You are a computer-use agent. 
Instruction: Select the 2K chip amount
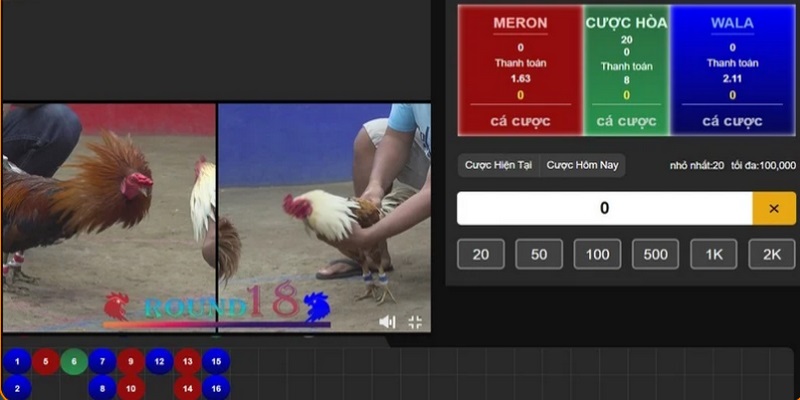pyautogui.click(x=771, y=255)
